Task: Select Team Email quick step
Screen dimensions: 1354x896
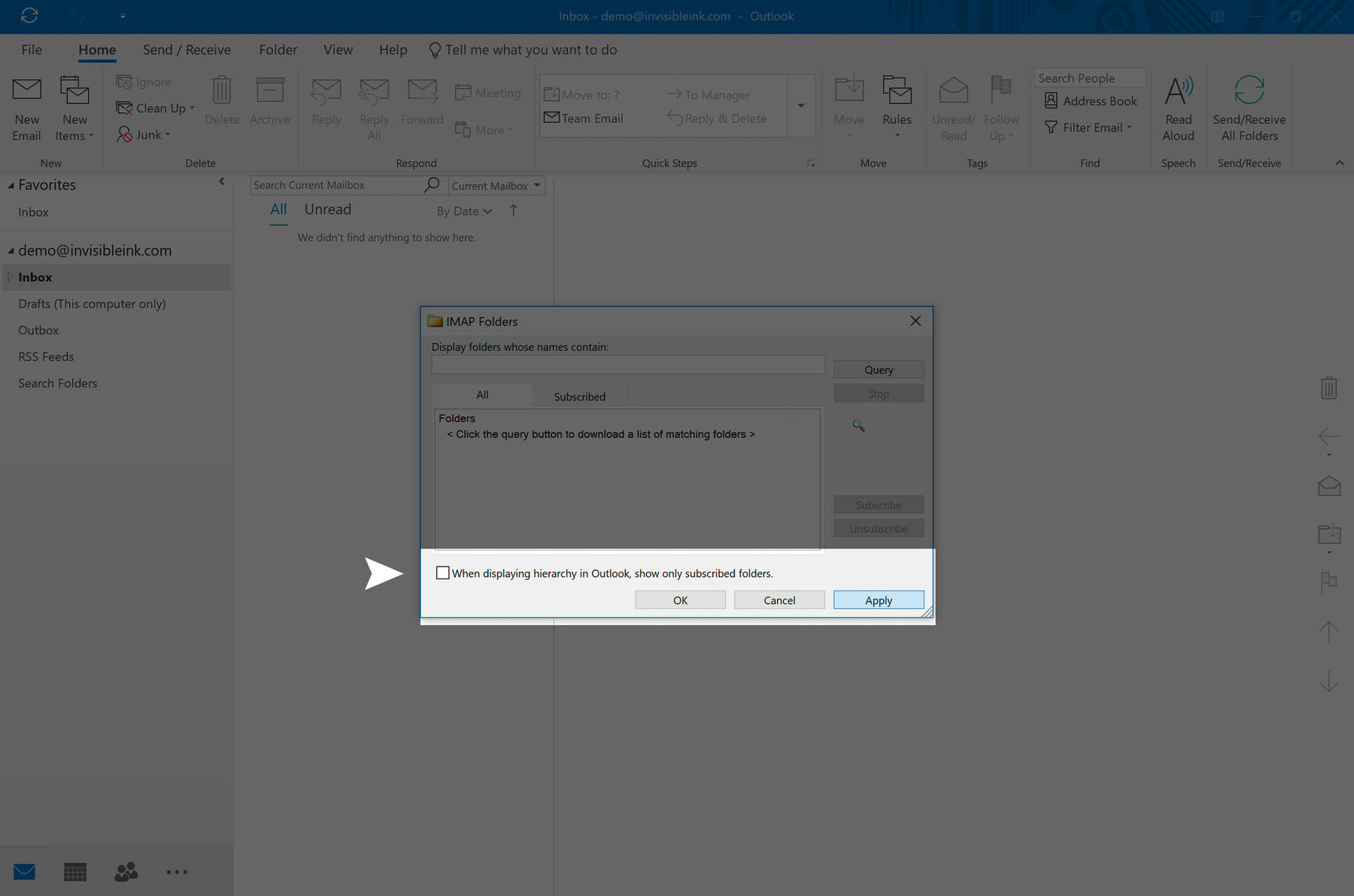Action: [584, 118]
